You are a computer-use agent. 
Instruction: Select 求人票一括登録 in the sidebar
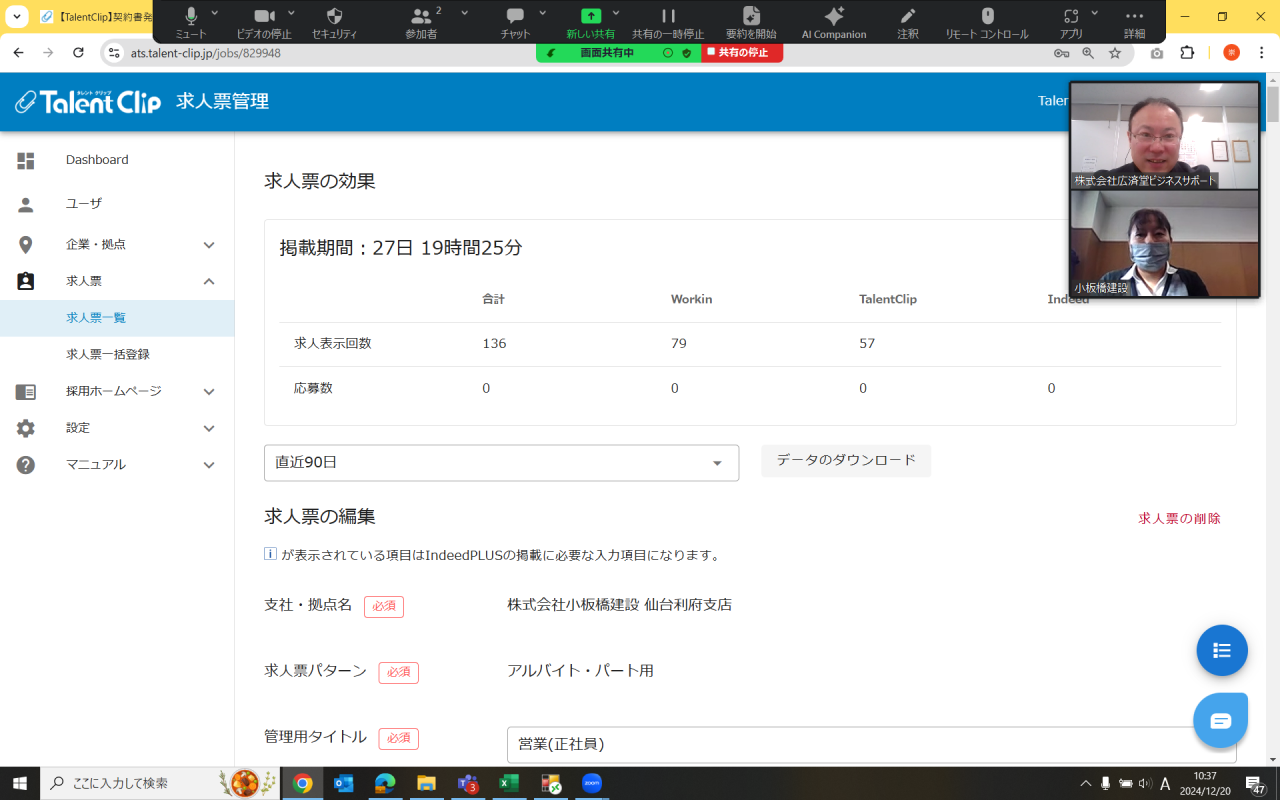pos(117,354)
